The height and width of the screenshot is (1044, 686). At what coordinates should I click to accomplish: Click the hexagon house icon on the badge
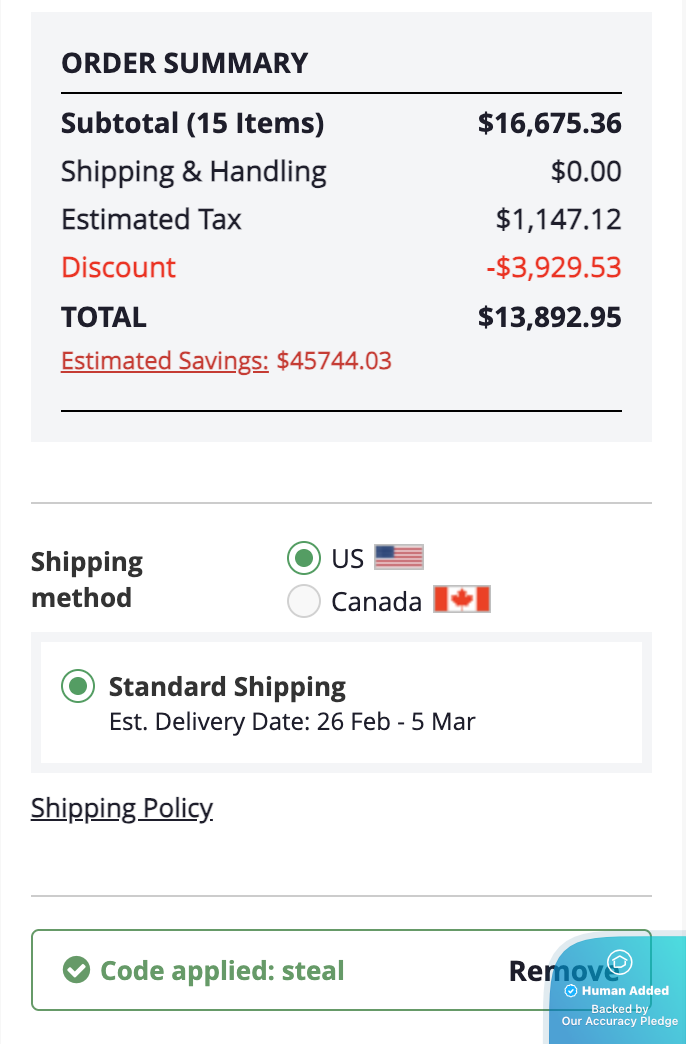click(x=619, y=963)
